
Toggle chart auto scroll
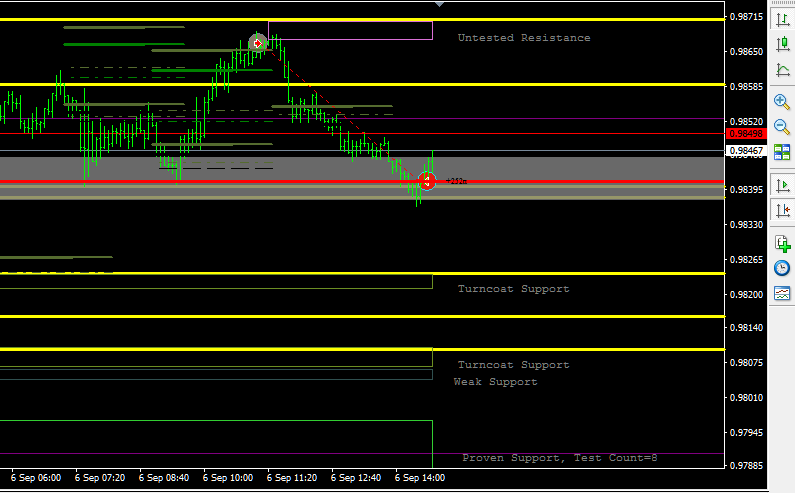[x=782, y=185]
